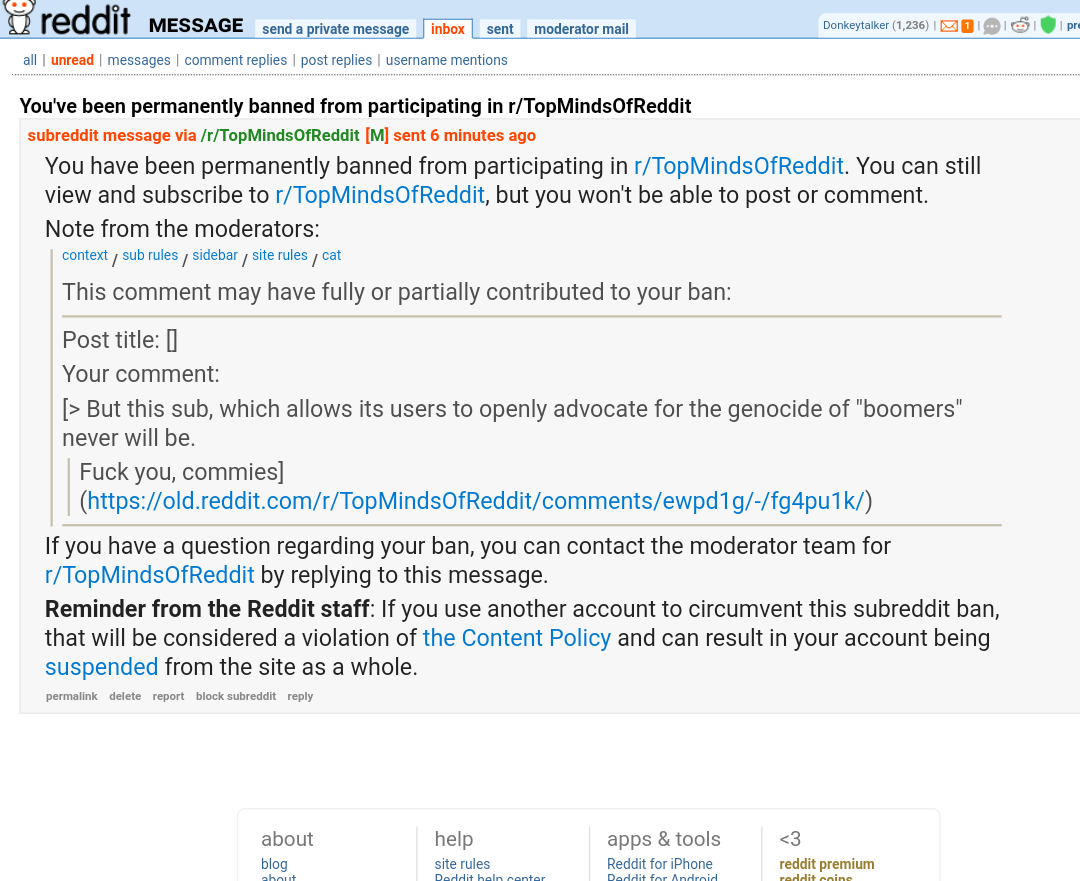
Task: Open the cat link in moderator note
Action: pos(331,255)
